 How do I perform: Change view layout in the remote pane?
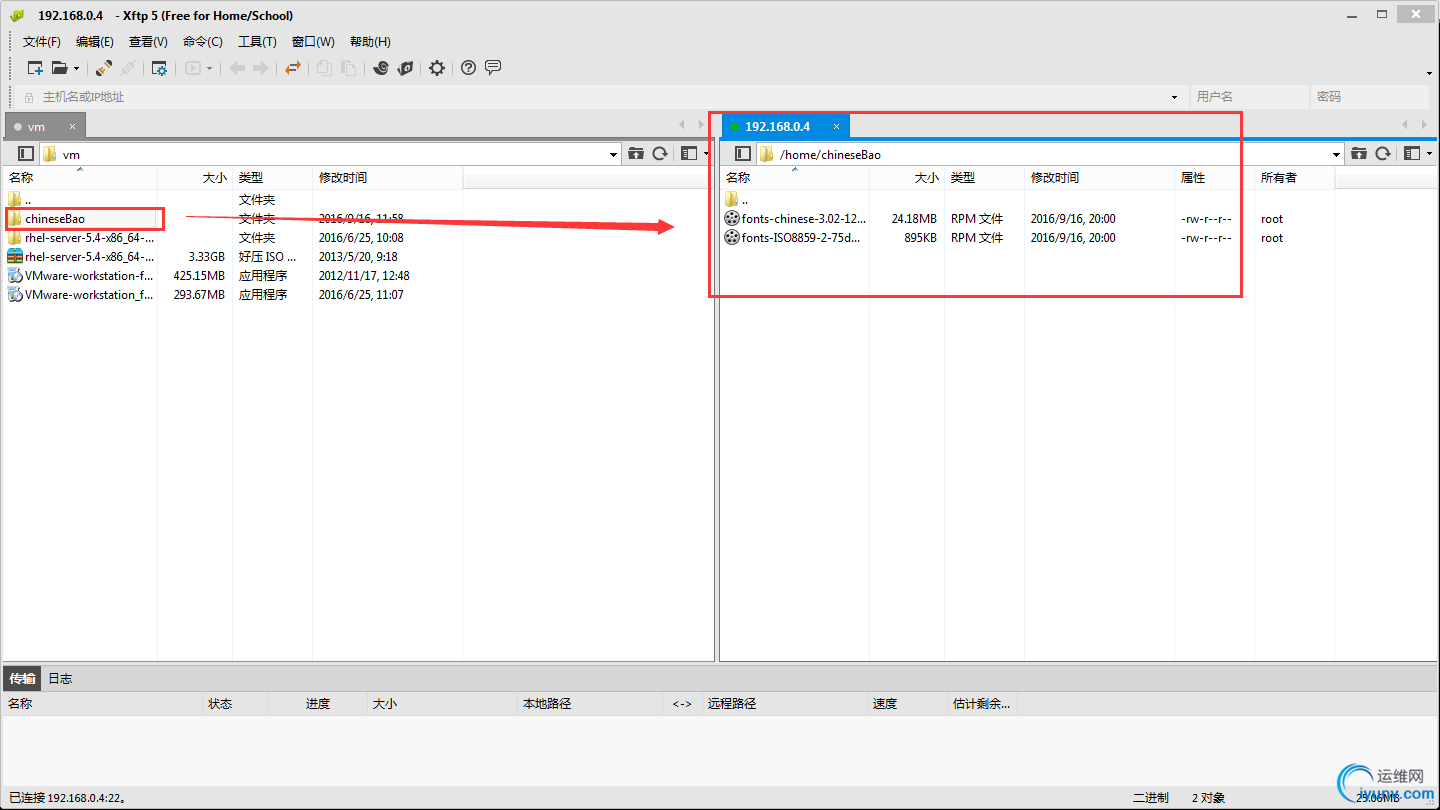1412,154
